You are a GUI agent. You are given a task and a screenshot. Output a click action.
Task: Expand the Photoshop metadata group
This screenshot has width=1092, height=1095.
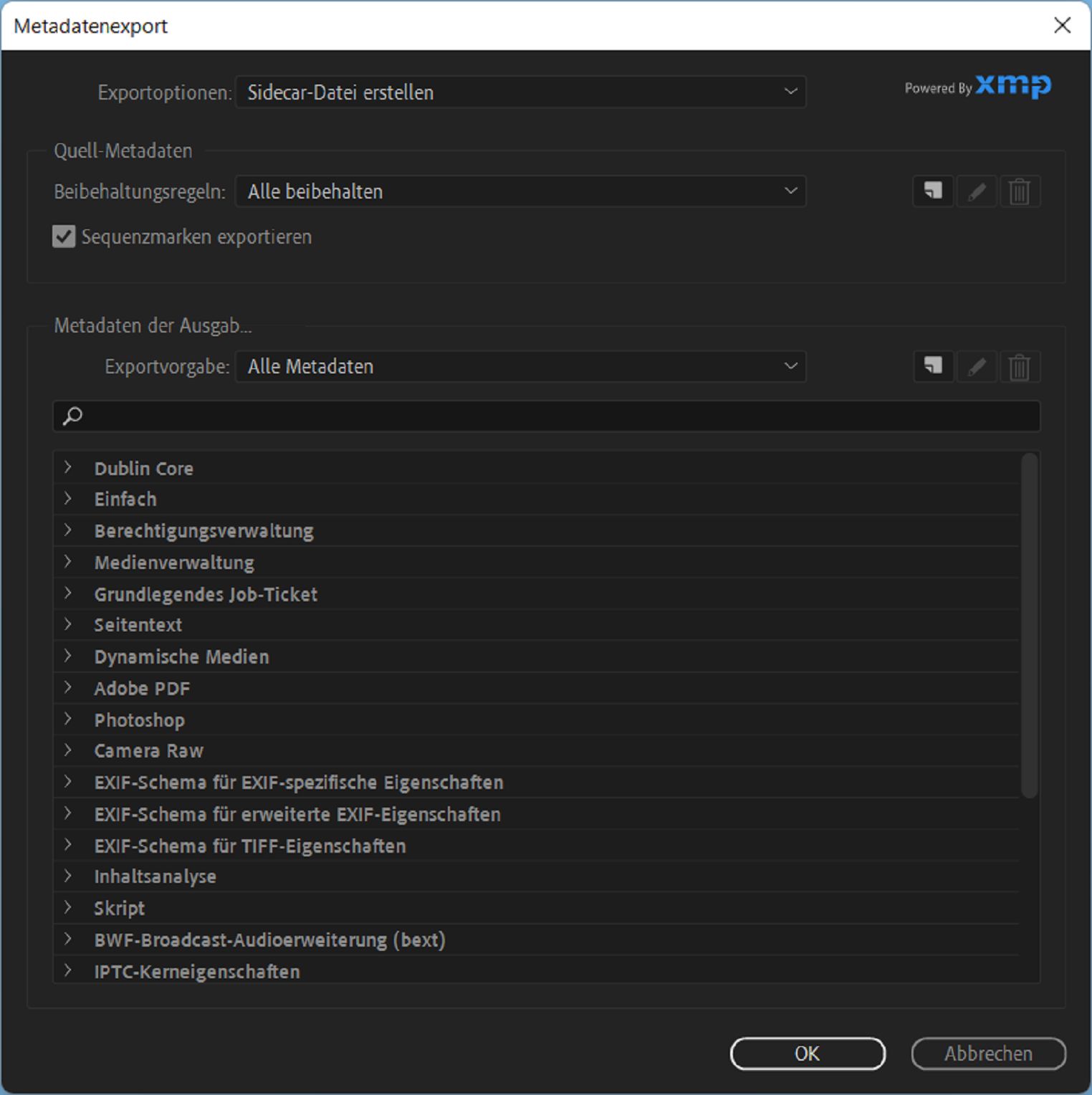click(68, 719)
